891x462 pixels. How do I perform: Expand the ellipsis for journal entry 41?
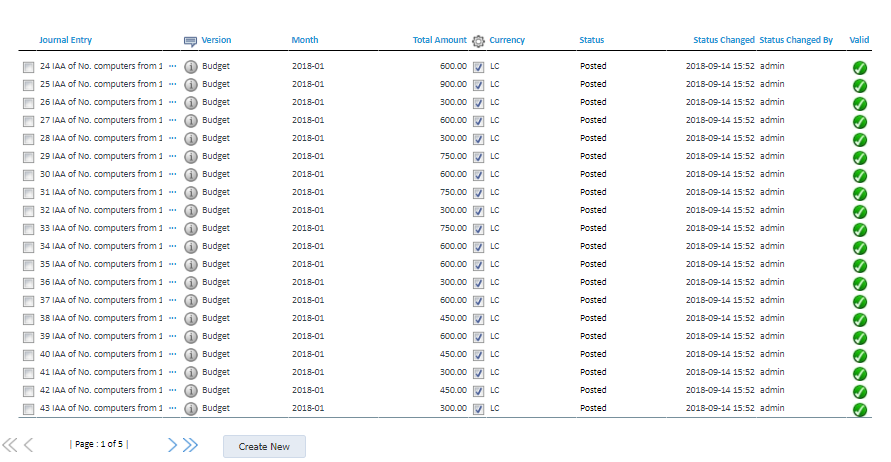click(172, 372)
